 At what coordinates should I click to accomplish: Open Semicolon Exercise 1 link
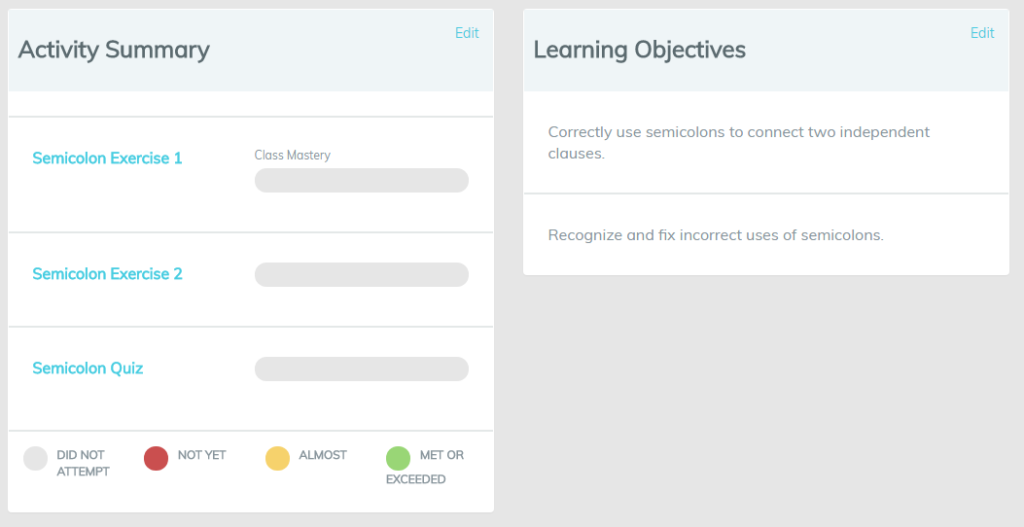coord(107,158)
